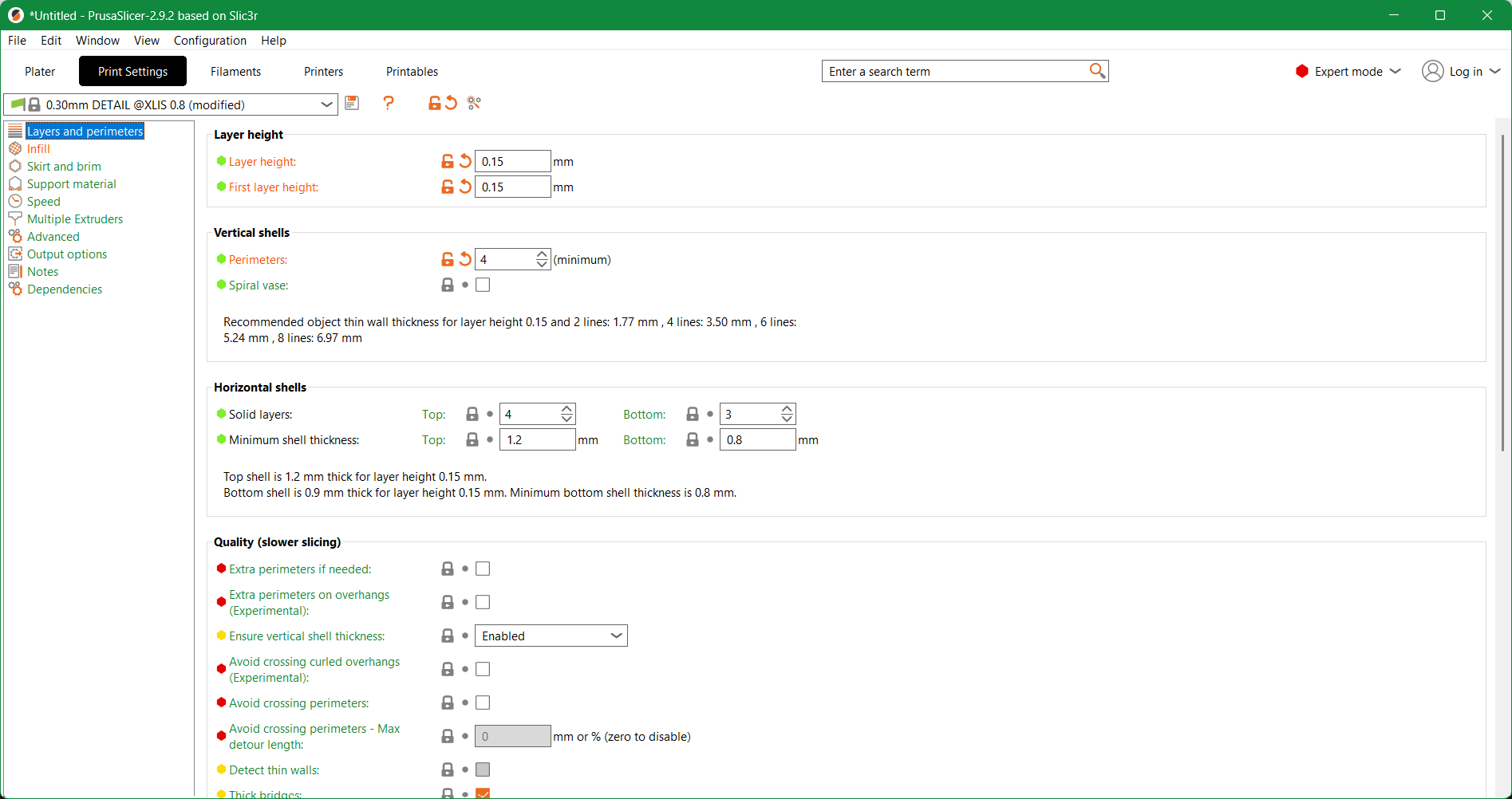
Task: Click Layer height reset-to-saved arrow
Action: (465, 161)
